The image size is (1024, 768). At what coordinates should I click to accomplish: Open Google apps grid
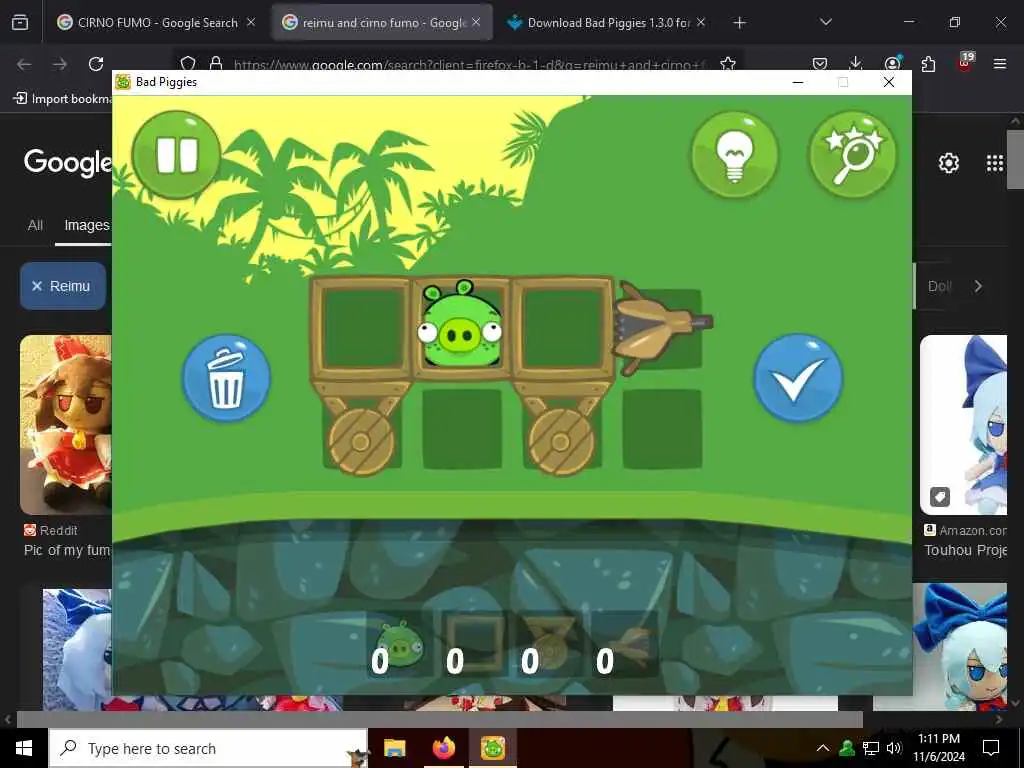click(x=995, y=163)
